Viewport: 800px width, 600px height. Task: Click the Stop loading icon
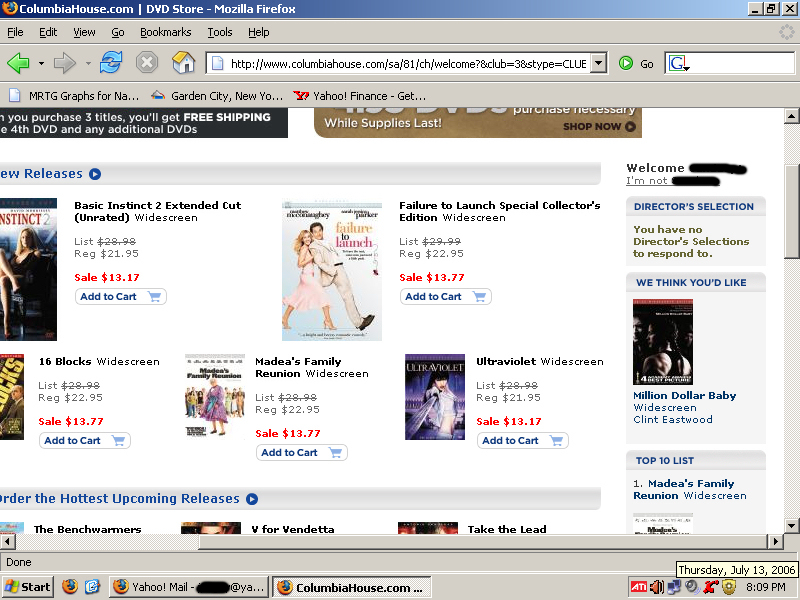[146, 63]
